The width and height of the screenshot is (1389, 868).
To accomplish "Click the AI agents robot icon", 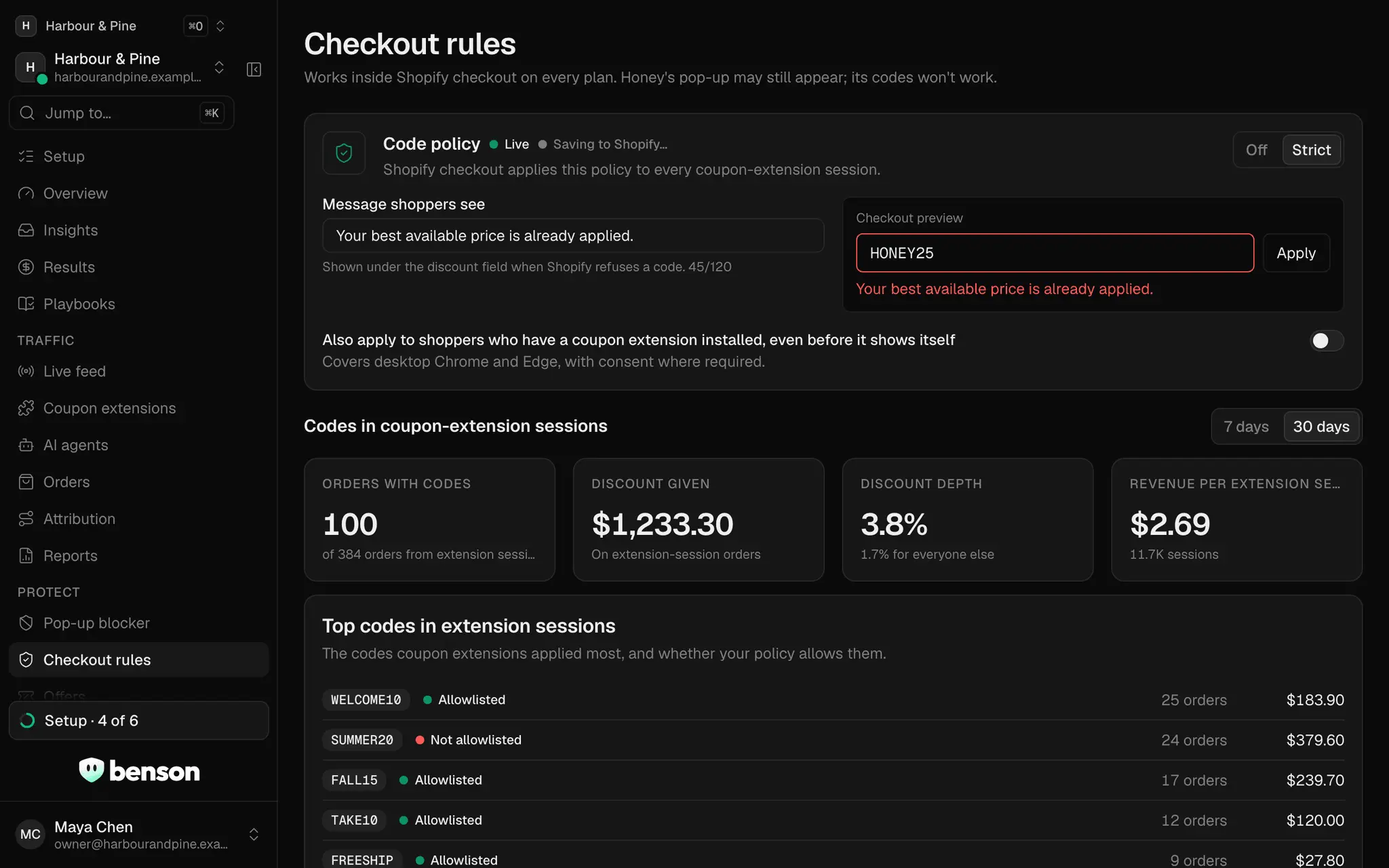I will [26, 446].
